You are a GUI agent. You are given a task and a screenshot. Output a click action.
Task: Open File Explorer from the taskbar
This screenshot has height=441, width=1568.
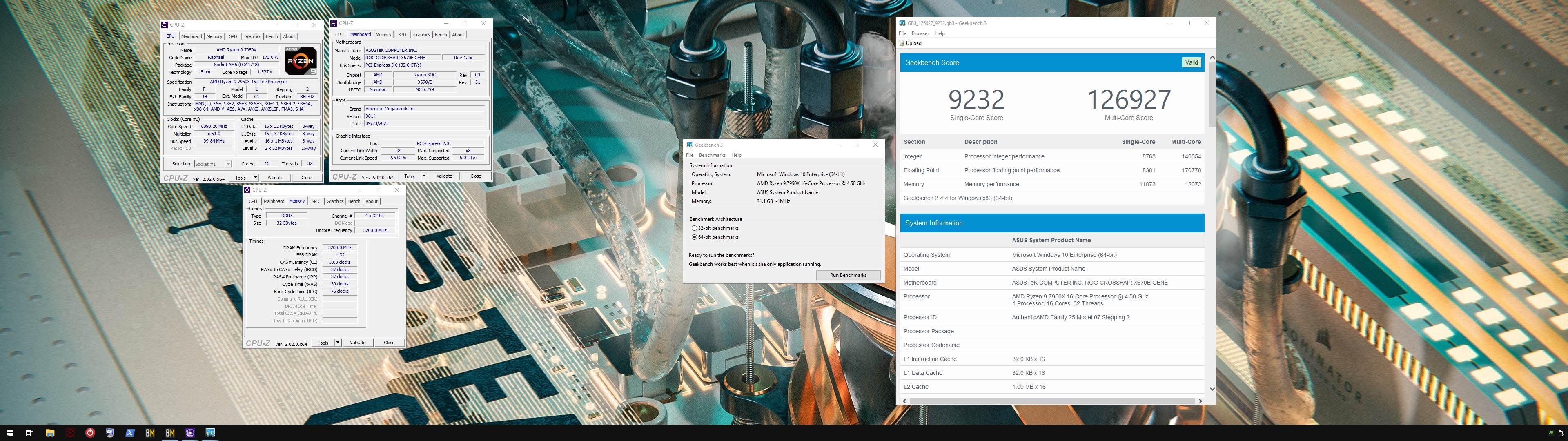[50, 433]
